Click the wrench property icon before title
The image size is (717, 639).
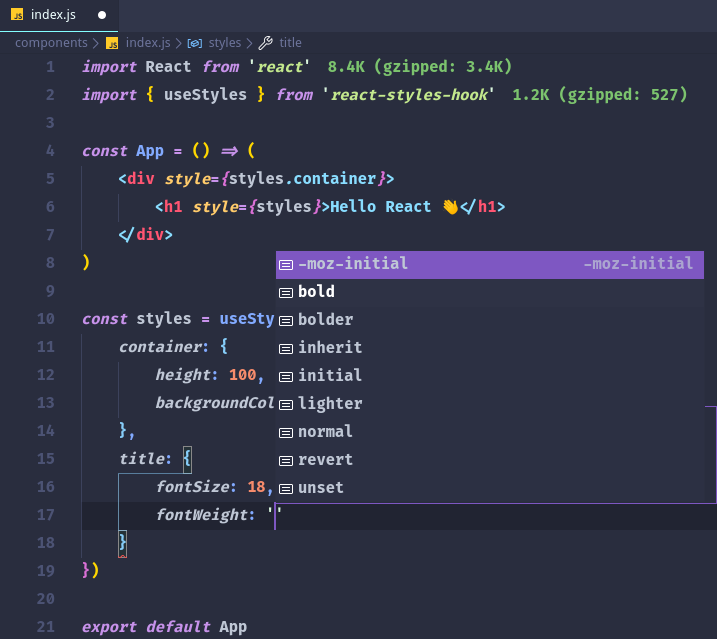[x=266, y=43]
